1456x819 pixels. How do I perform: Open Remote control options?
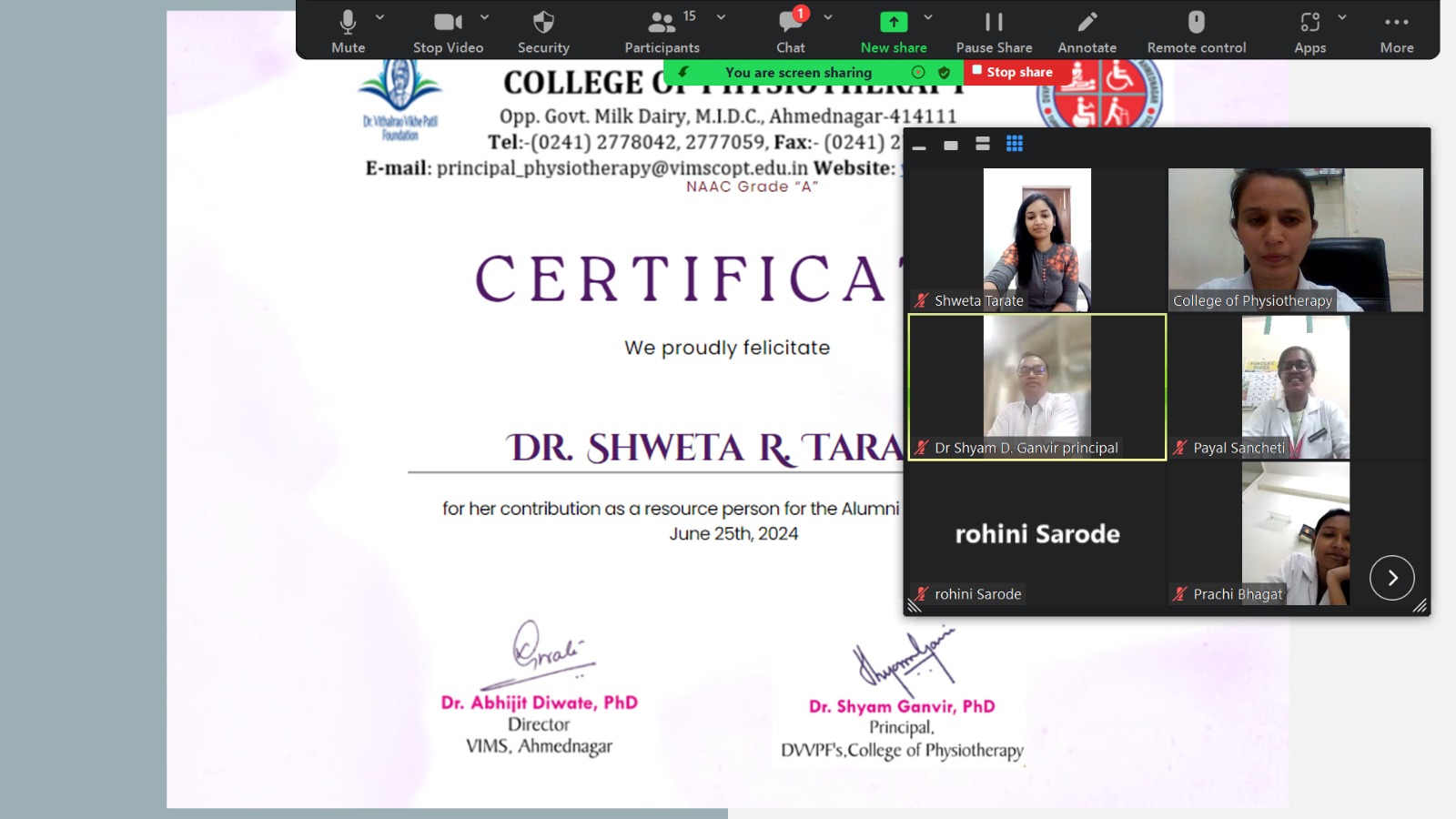click(1196, 31)
